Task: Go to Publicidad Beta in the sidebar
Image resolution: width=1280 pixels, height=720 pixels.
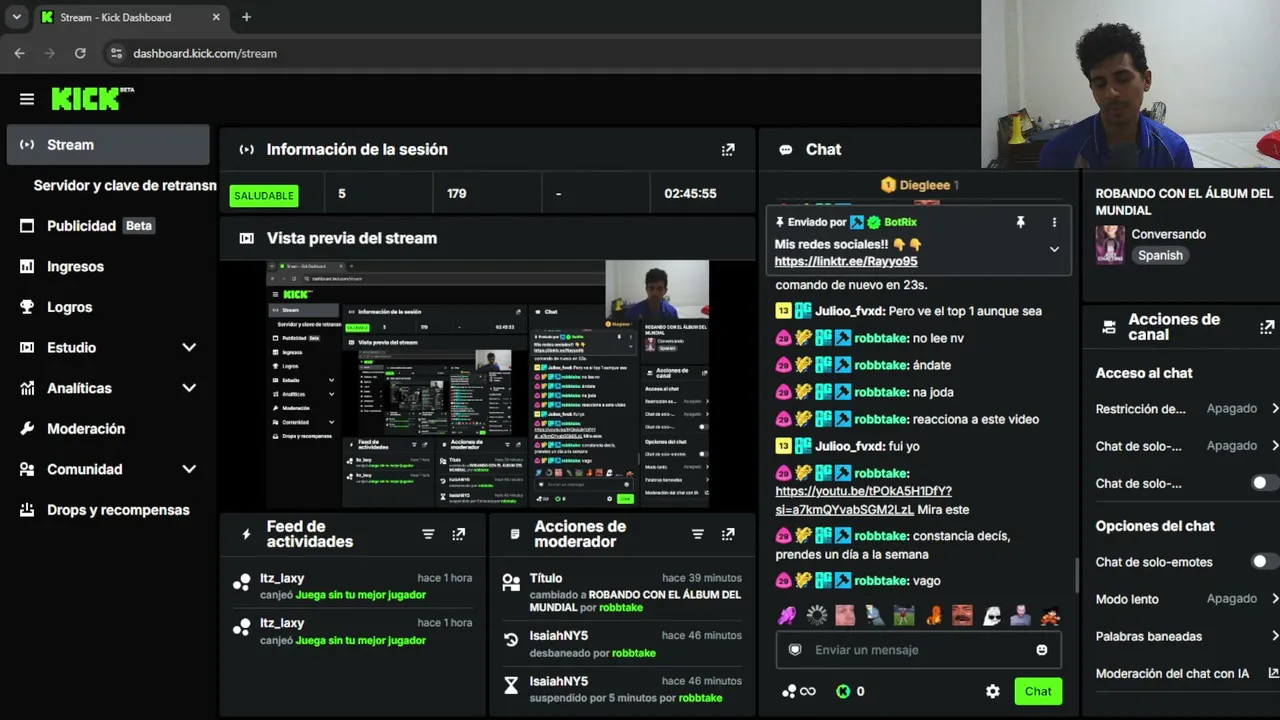Action: tap(108, 226)
